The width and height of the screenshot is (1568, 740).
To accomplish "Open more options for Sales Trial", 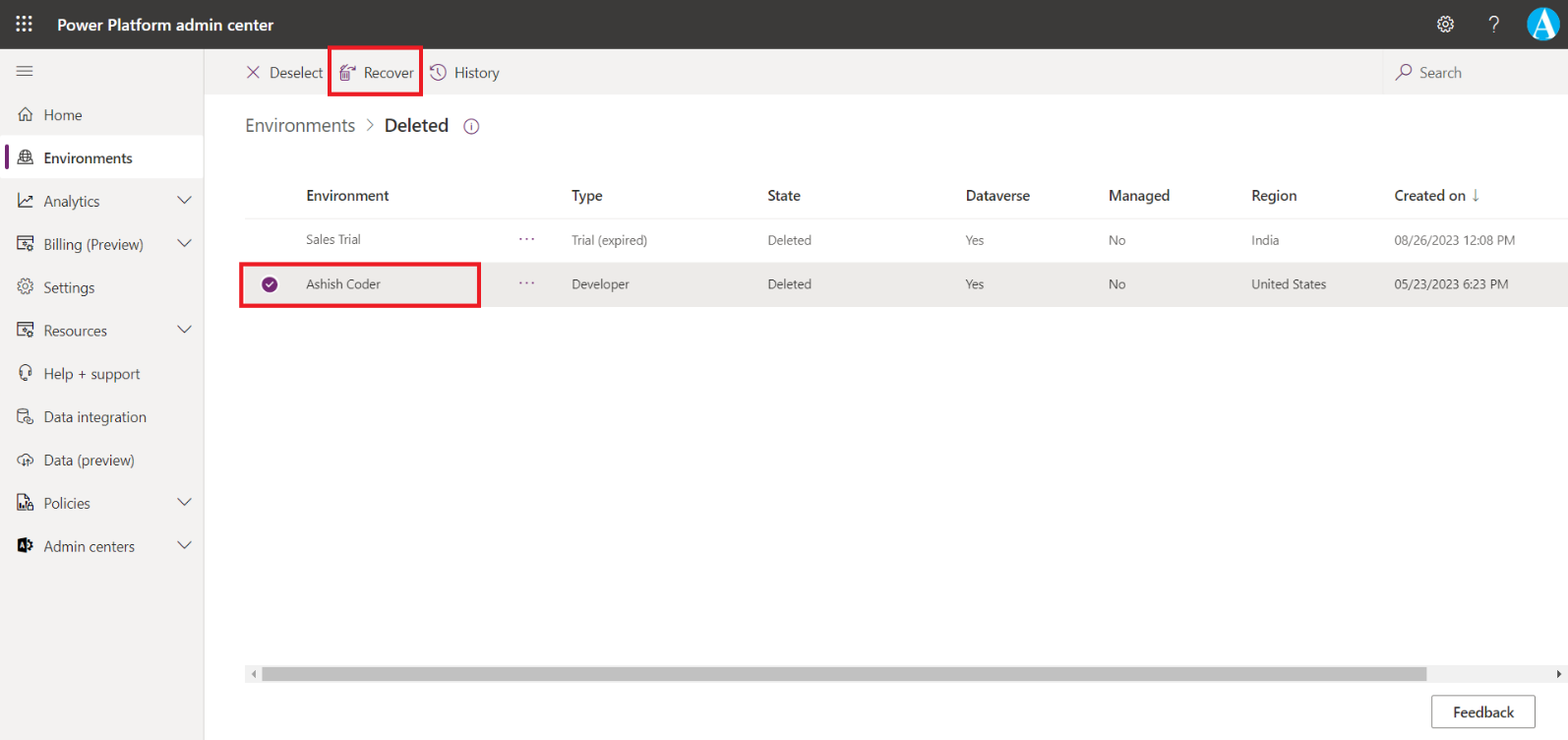I will coord(527,239).
